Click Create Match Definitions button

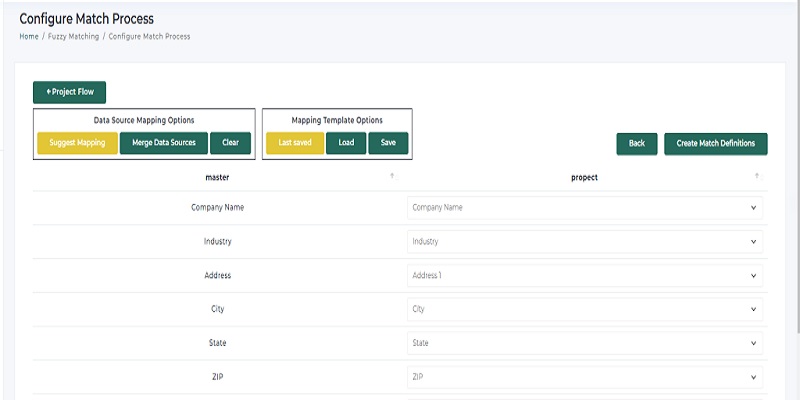(715, 144)
